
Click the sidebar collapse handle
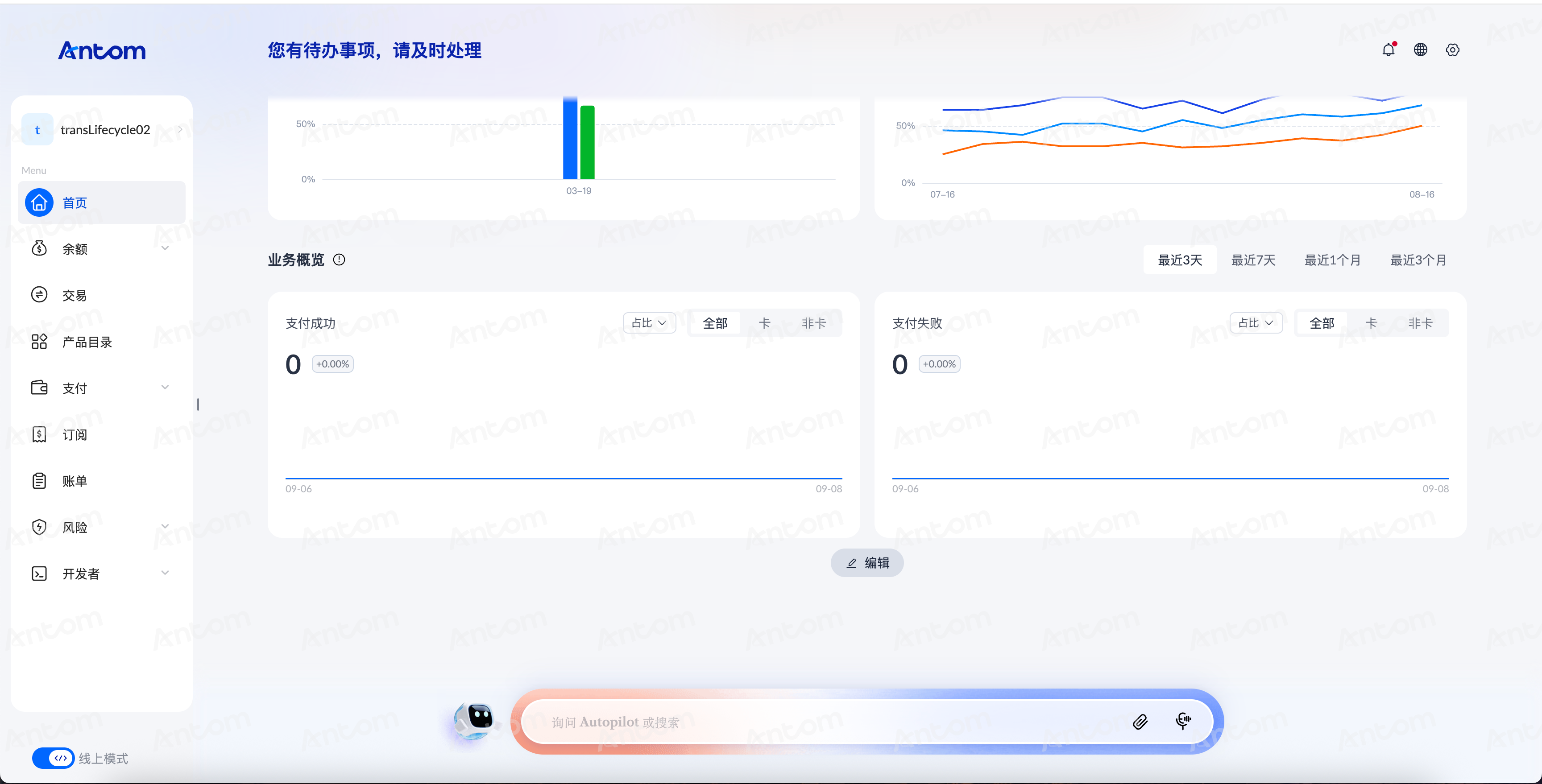click(x=198, y=404)
